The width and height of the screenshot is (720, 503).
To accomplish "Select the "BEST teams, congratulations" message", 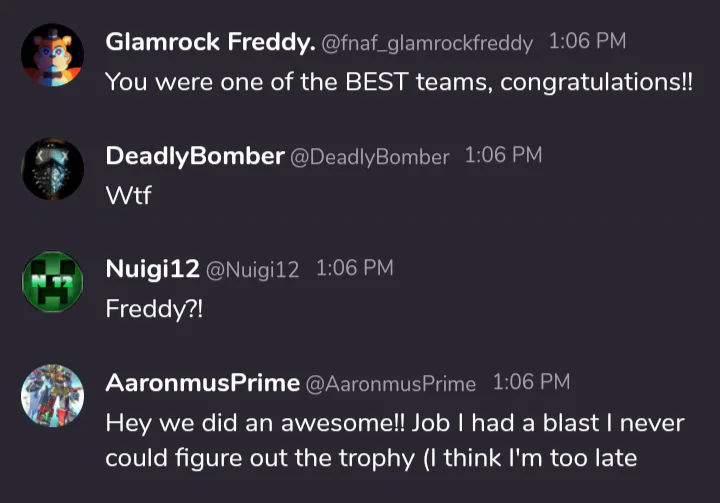I will (398, 82).
